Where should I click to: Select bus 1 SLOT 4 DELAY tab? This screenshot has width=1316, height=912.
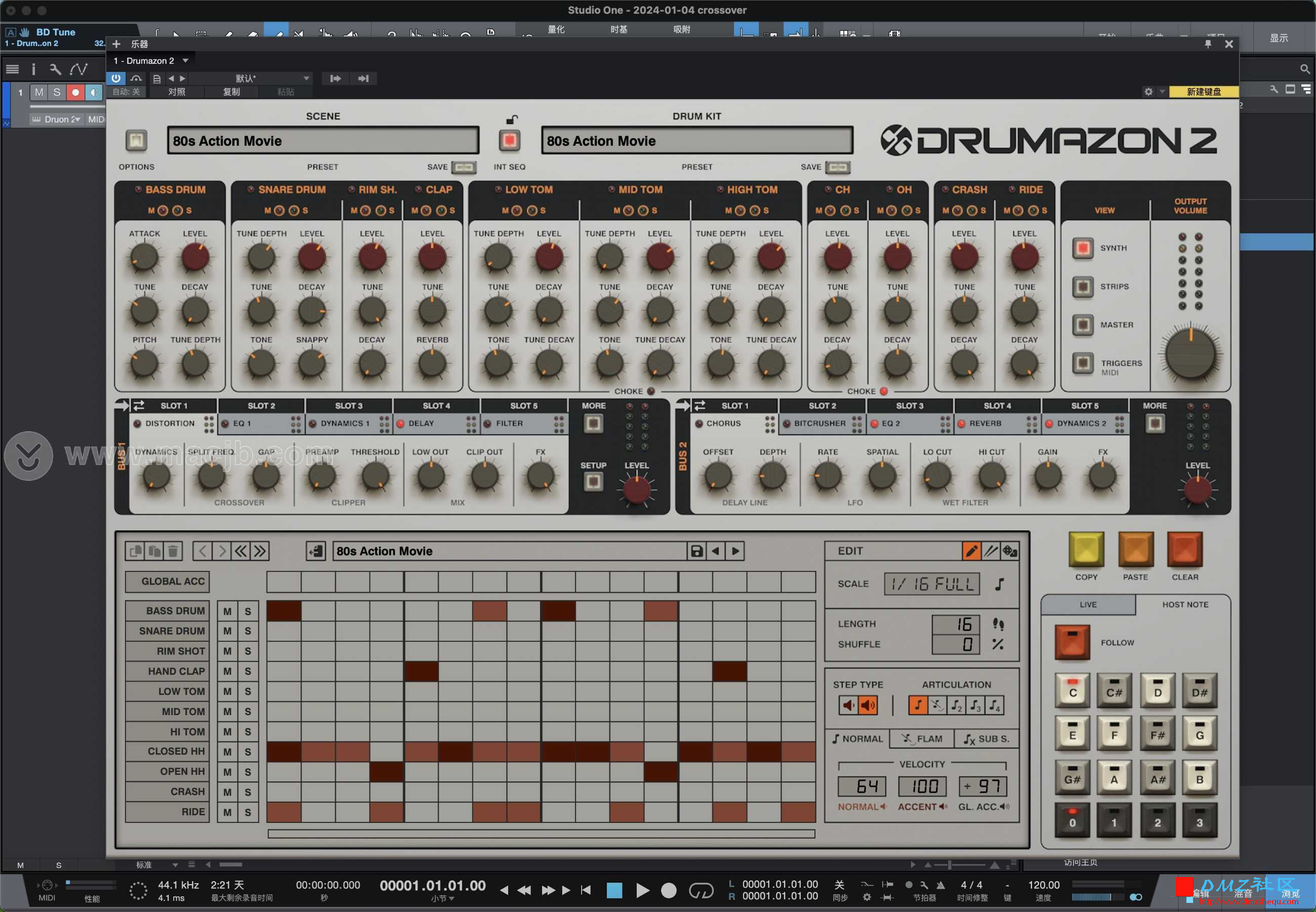tap(437, 424)
